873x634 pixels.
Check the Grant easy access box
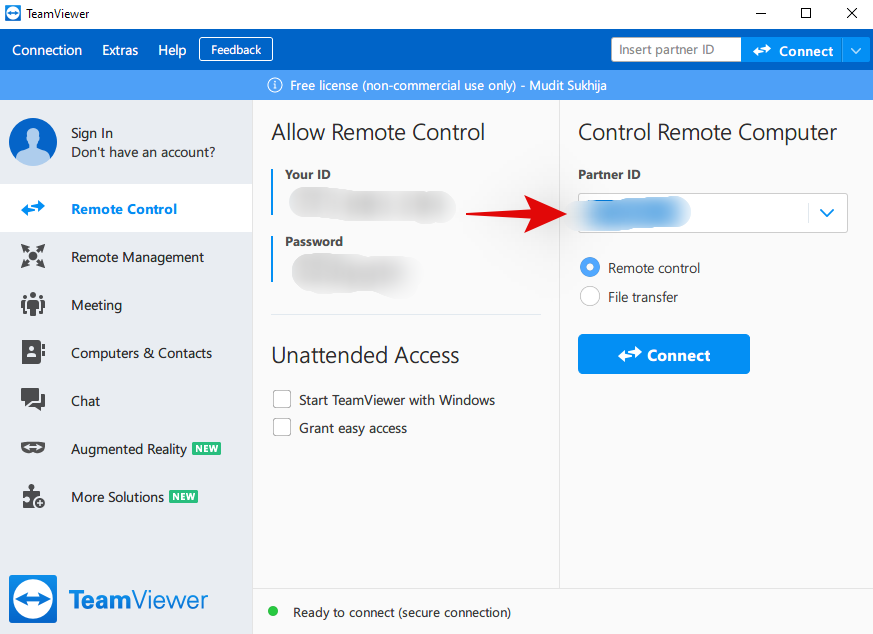282,428
